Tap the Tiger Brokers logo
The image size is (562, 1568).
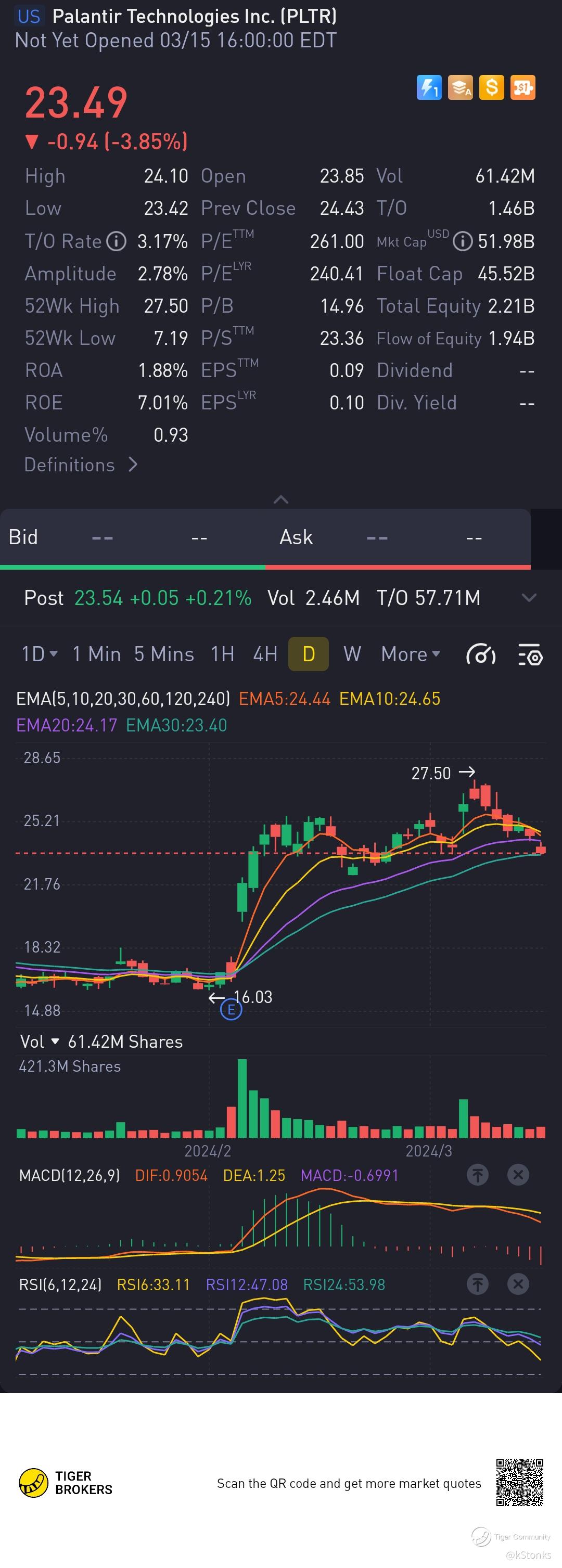pyautogui.click(x=66, y=1483)
